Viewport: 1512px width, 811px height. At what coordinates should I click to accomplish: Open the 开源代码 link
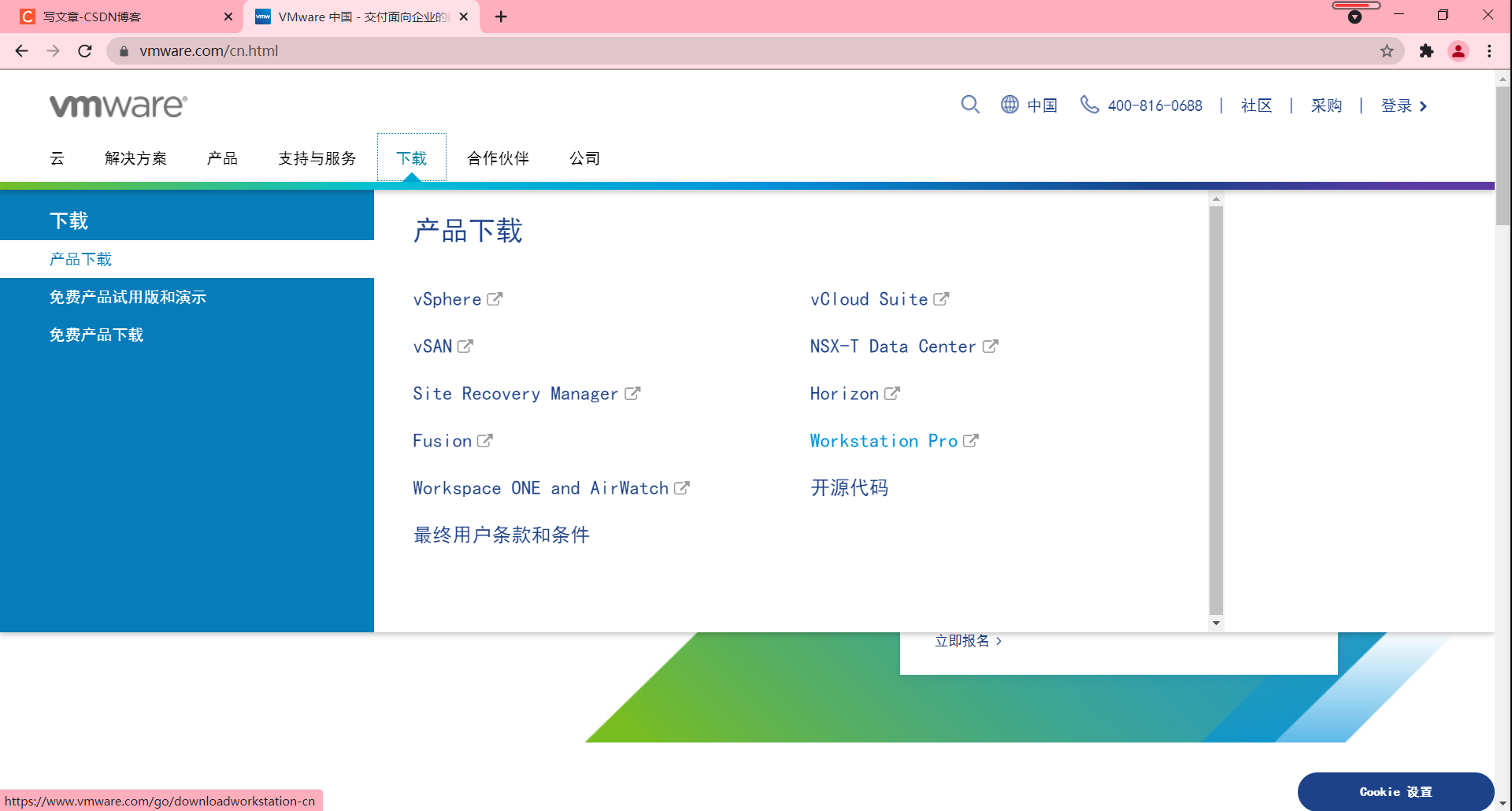point(850,488)
